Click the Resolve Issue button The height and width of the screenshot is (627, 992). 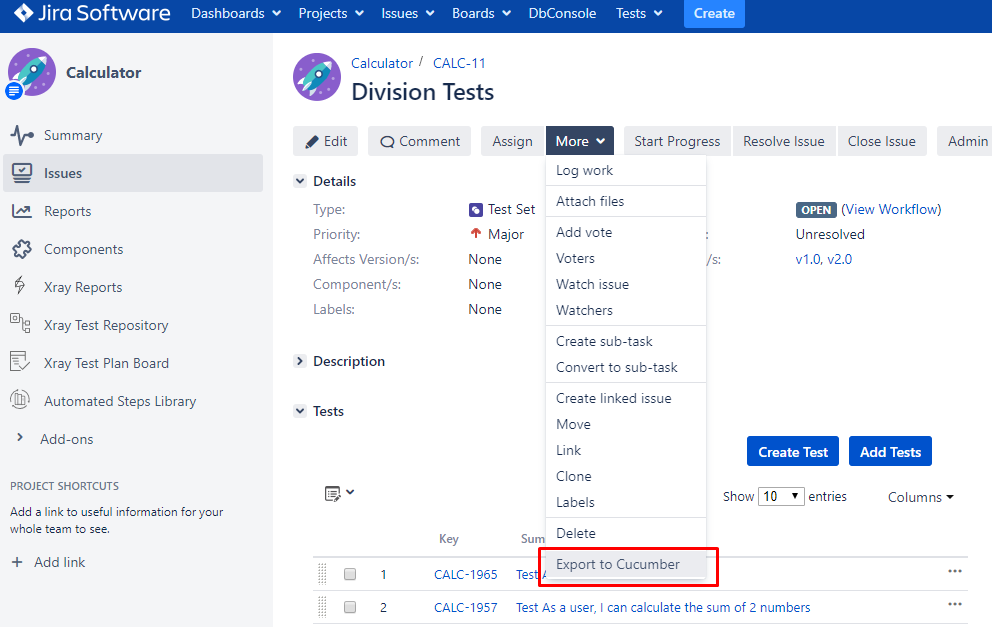[784, 141]
